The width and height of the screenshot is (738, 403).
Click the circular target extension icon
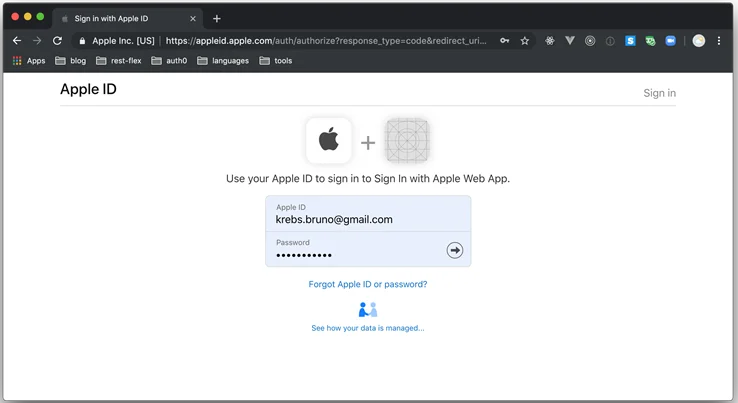coord(590,41)
